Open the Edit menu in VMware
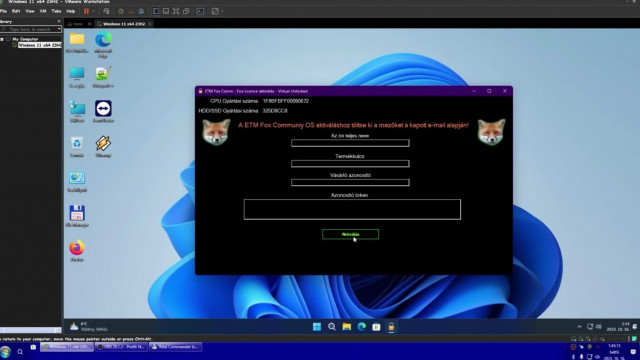 (x=16, y=11)
